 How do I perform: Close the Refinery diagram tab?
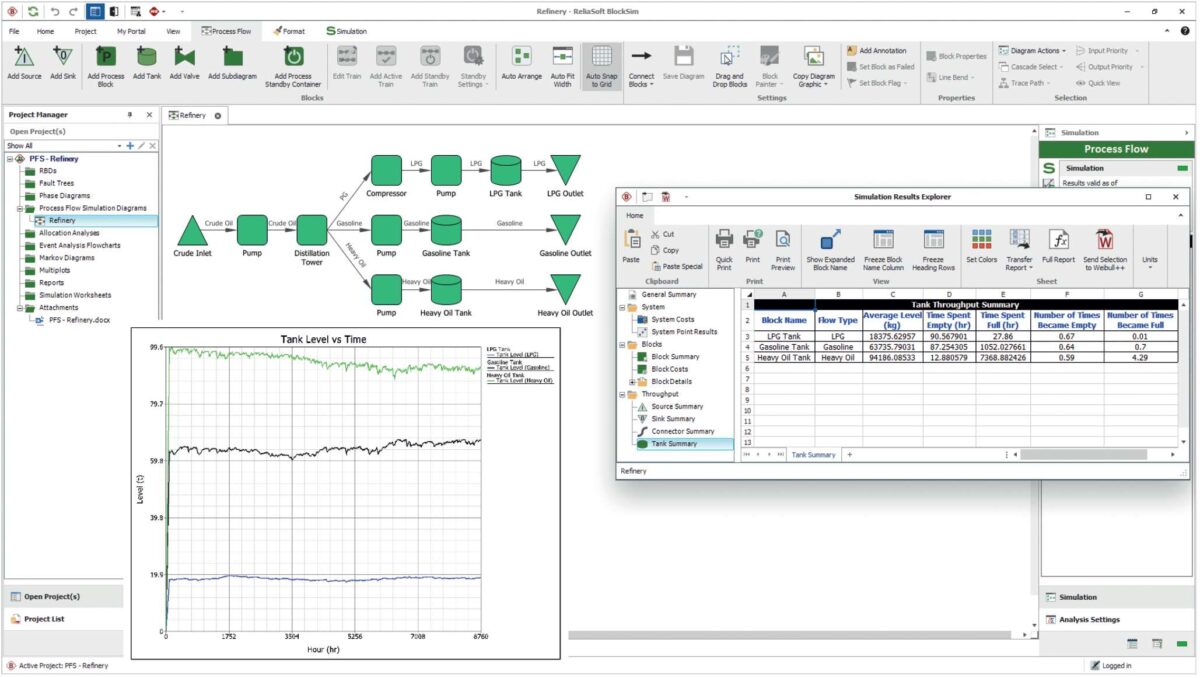pos(217,116)
